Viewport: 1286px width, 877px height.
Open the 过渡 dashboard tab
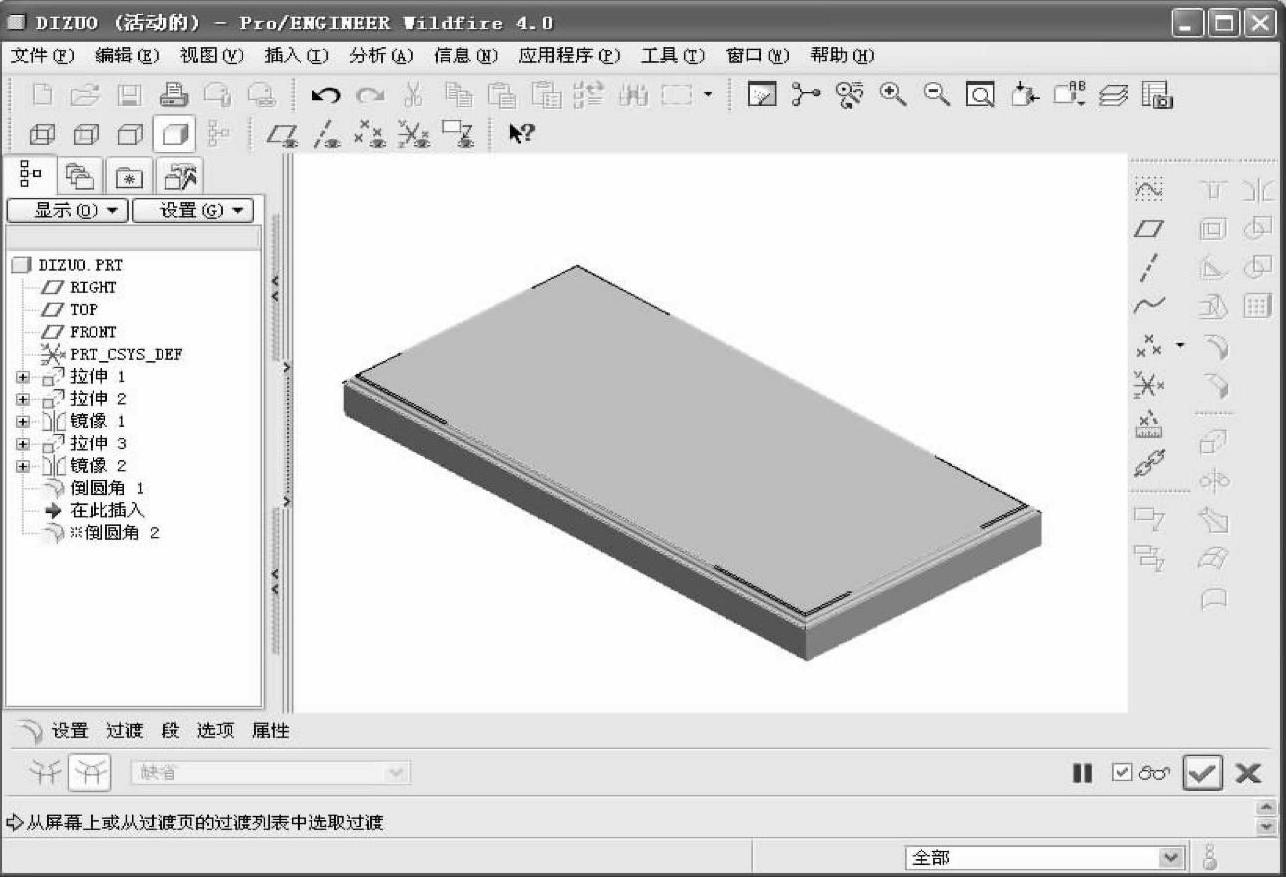point(125,731)
